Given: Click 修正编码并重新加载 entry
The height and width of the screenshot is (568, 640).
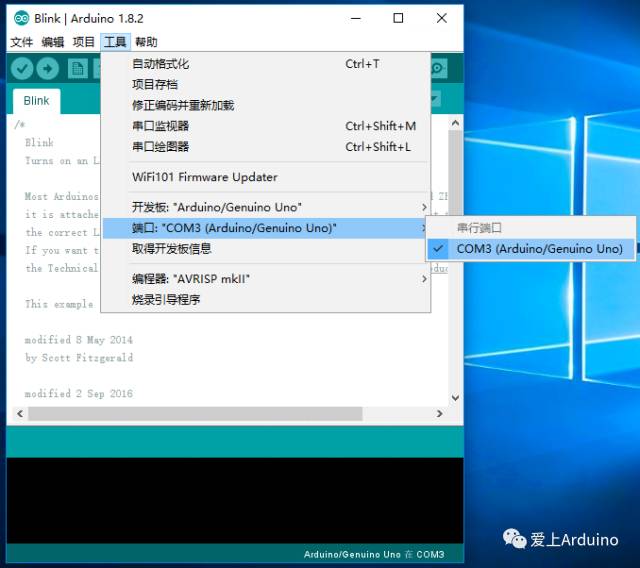Looking at the screenshot, I should (x=266, y=105).
